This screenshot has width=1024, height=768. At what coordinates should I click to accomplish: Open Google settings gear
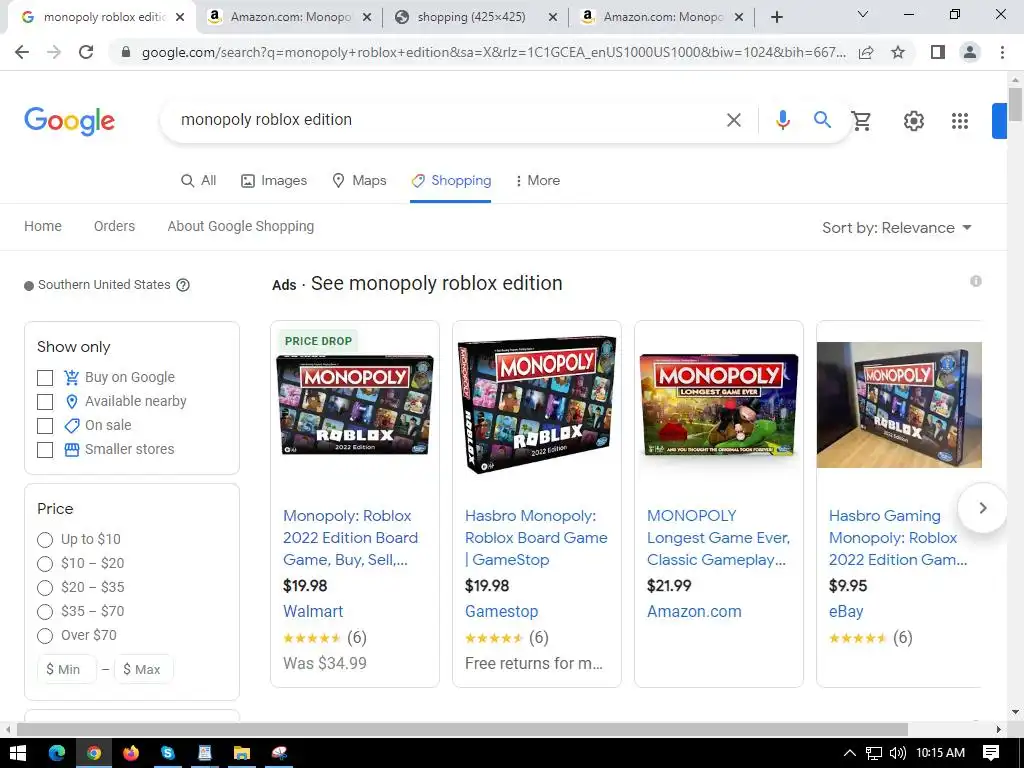click(914, 121)
